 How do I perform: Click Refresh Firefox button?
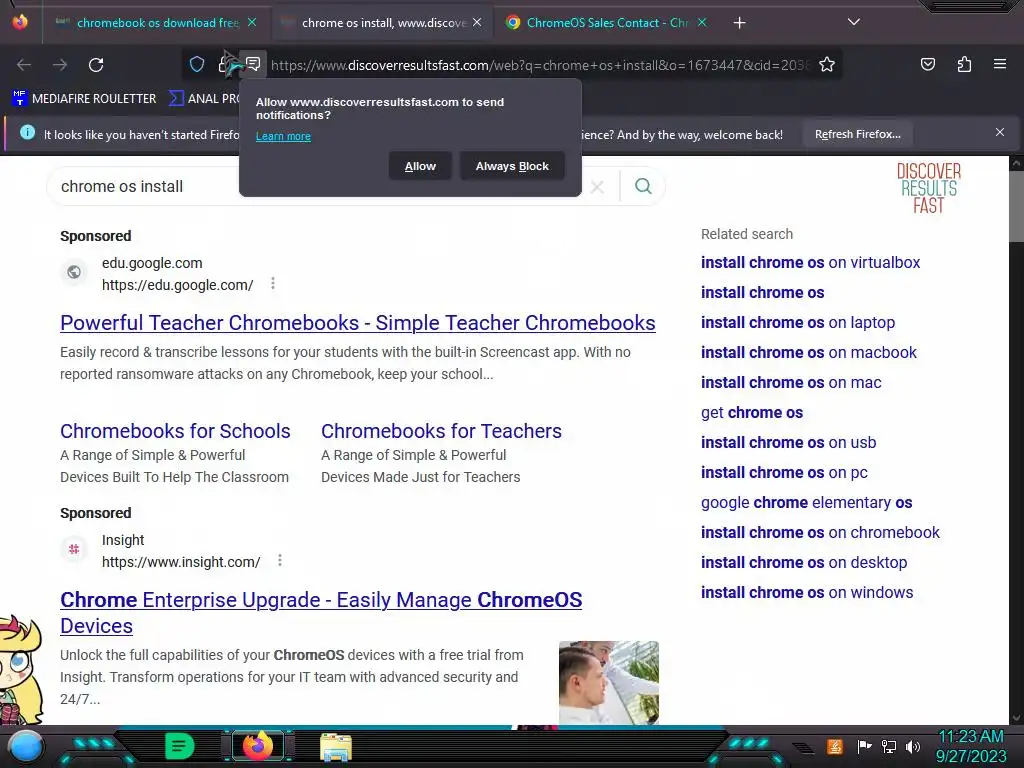(857, 134)
